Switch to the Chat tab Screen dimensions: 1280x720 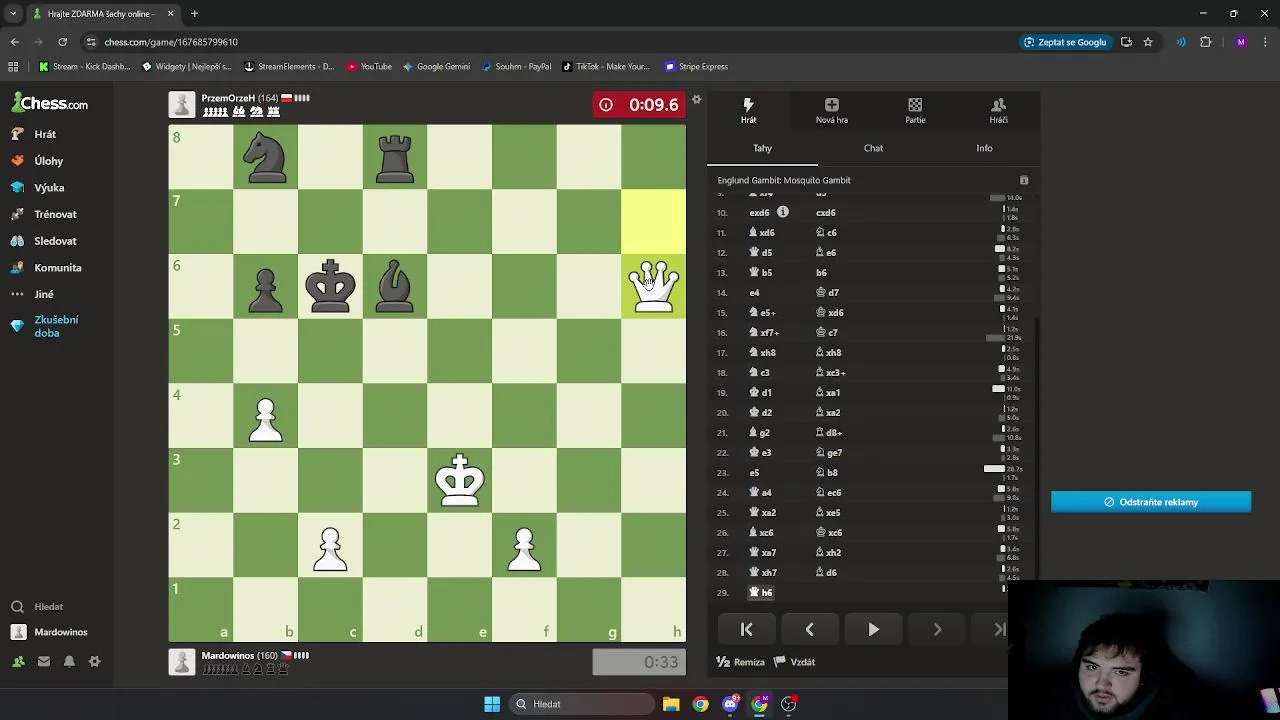coord(873,148)
